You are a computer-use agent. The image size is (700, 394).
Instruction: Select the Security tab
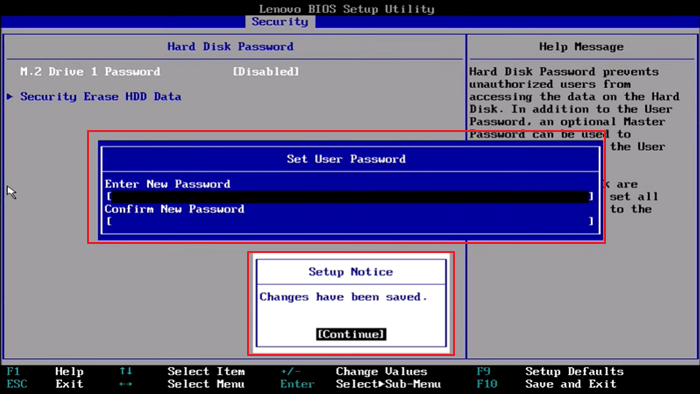pyautogui.click(x=280, y=21)
